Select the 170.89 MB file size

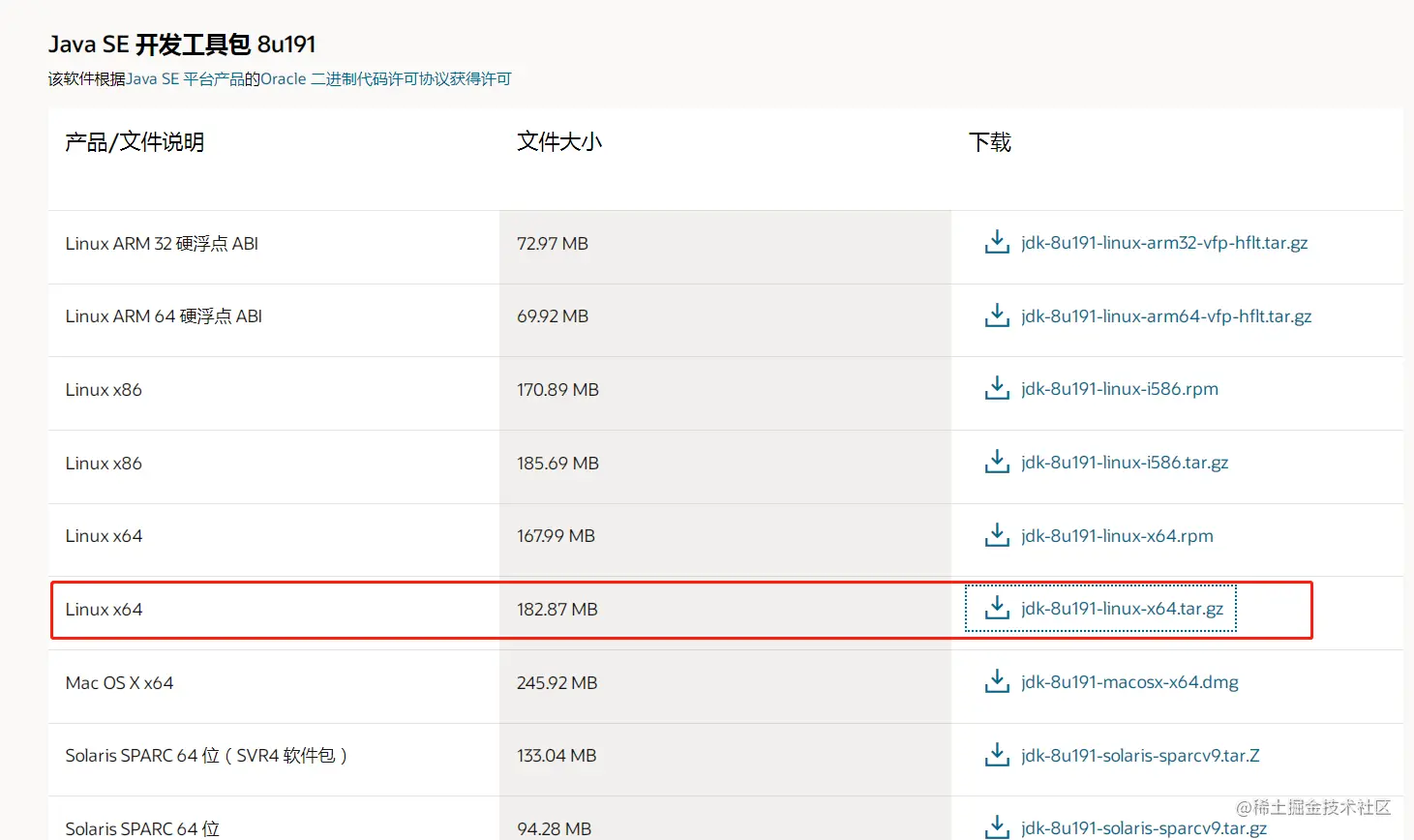coord(557,390)
